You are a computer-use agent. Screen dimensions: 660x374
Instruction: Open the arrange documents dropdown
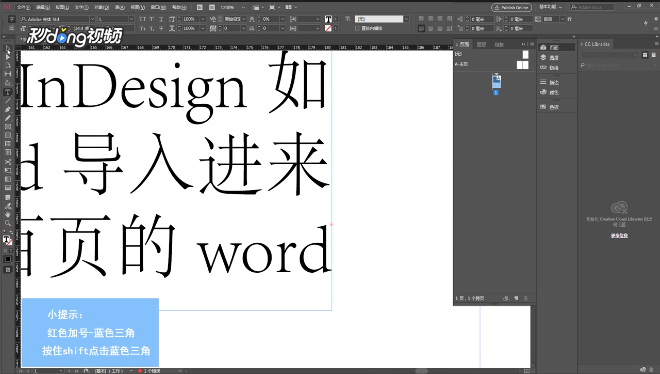click(x=291, y=7)
